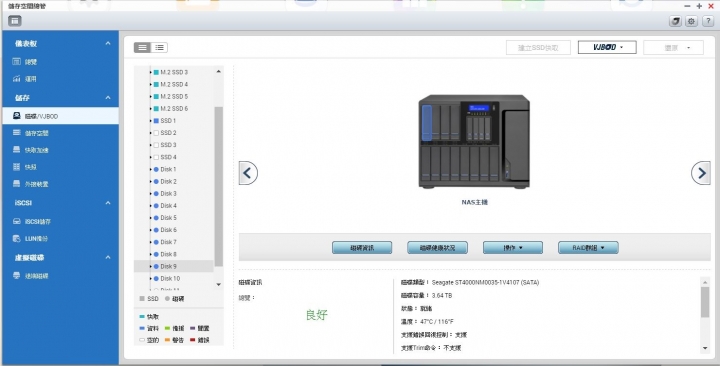Click the teal icon beside M.2 SSD 6
The height and width of the screenshot is (366, 720).
(156, 108)
